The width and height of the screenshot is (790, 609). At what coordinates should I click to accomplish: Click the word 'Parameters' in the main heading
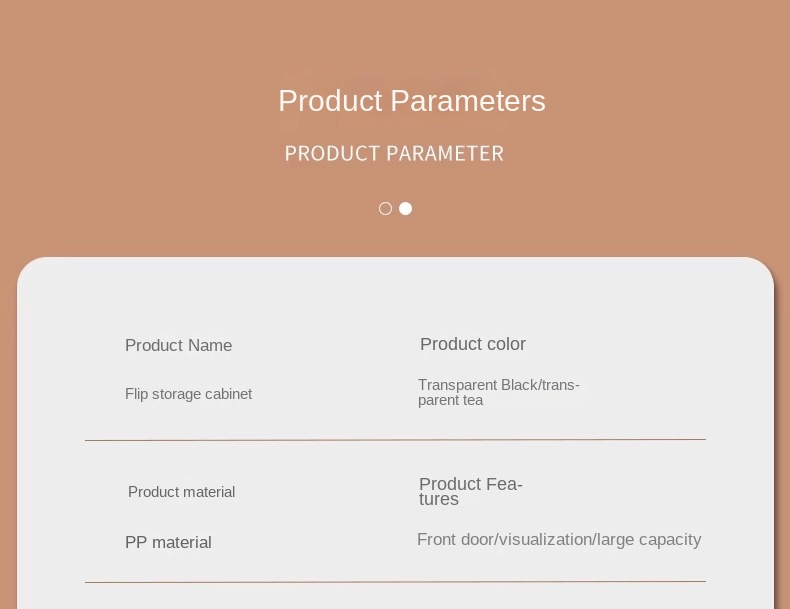pos(467,101)
